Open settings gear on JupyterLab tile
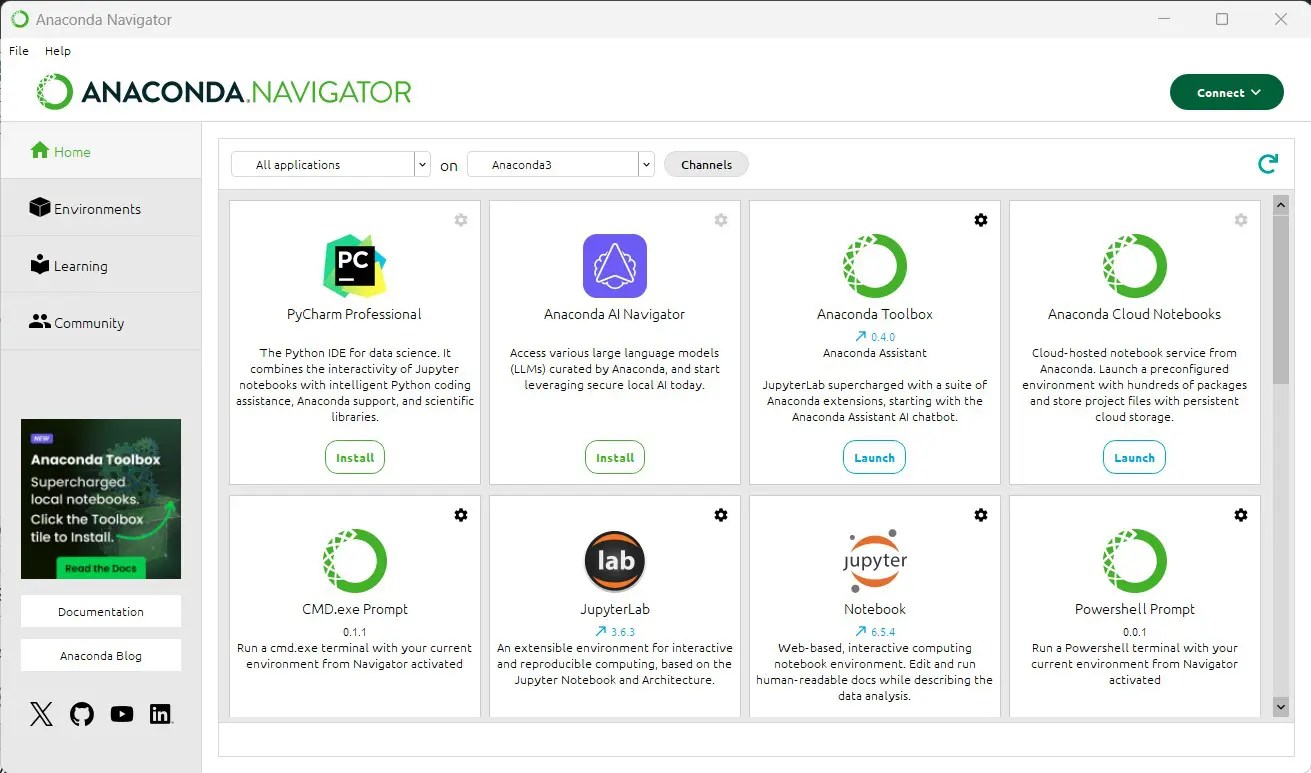Viewport: 1311px width, 773px height. tap(721, 515)
